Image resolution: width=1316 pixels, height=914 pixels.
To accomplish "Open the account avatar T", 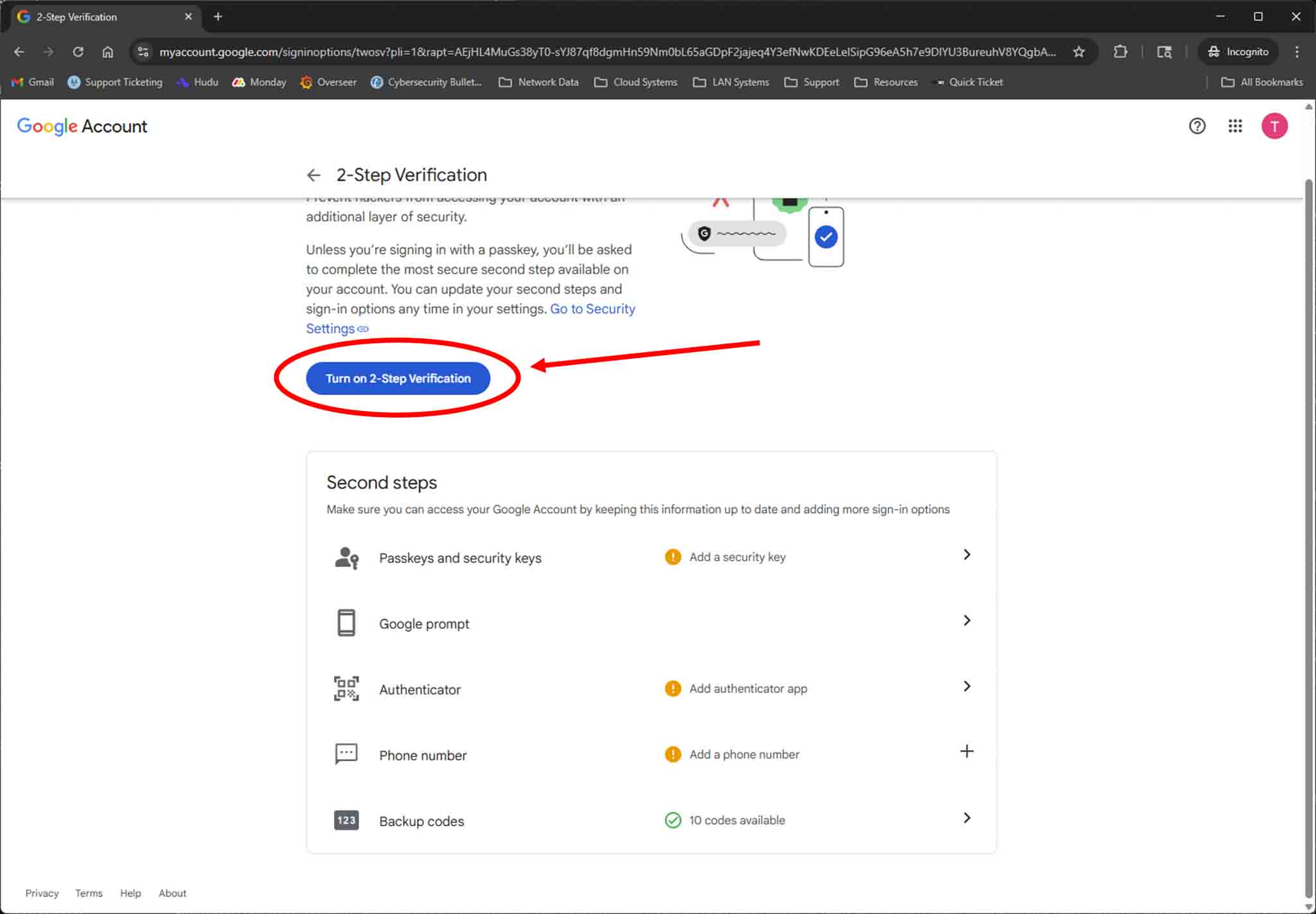I will pyautogui.click(x=1274, y=126).
